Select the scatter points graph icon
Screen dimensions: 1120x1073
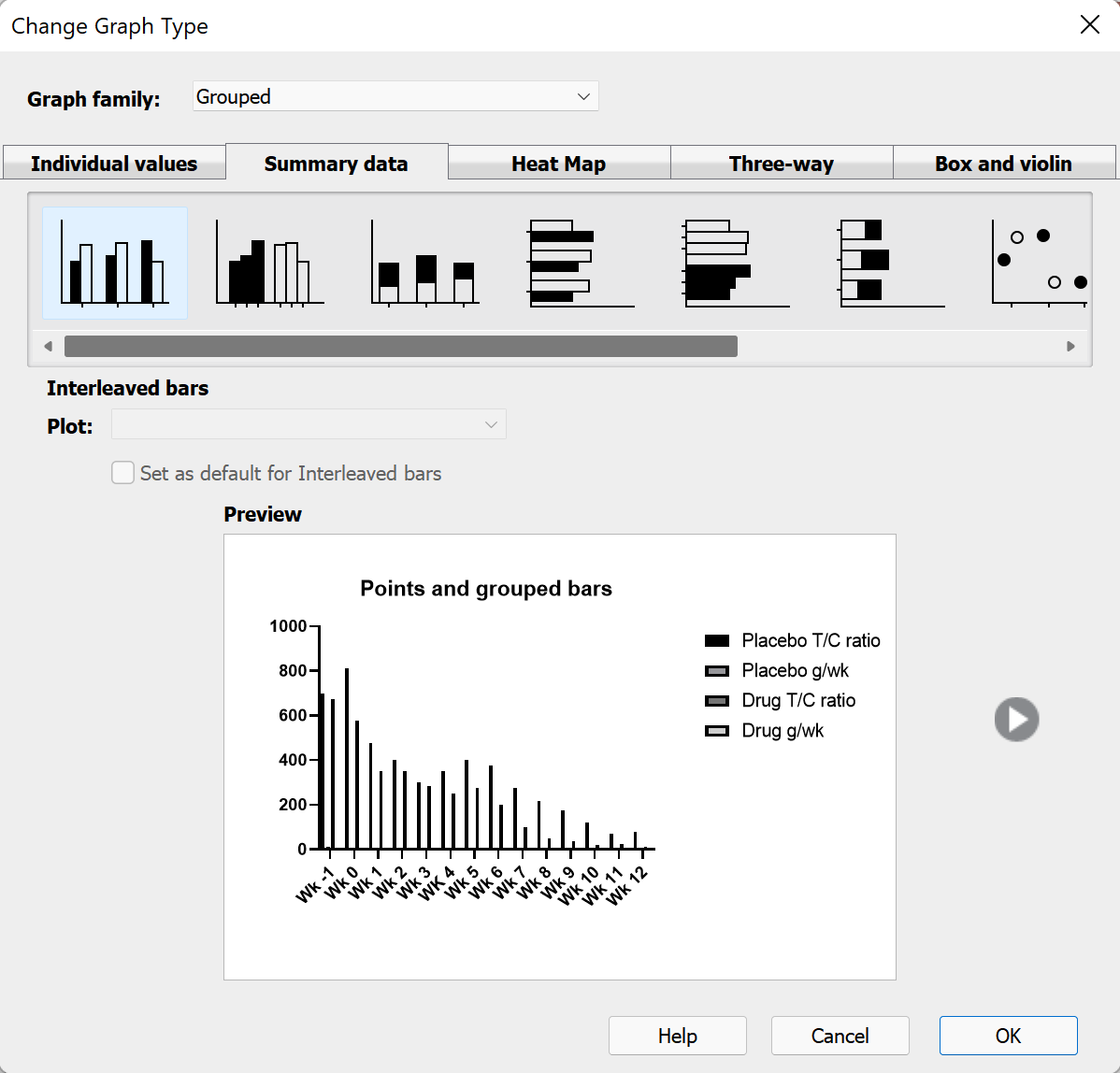(1040, 264)
